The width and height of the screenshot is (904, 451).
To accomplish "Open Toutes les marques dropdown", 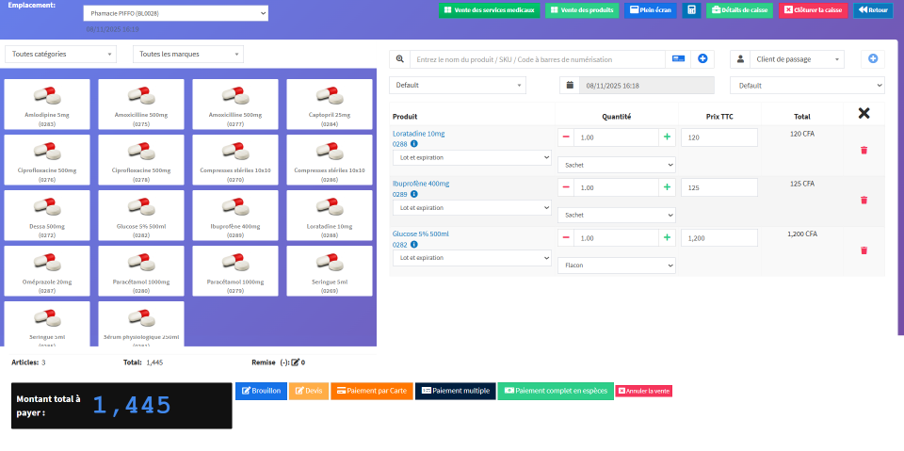I will pyautogui.click(x=188, y=54).
